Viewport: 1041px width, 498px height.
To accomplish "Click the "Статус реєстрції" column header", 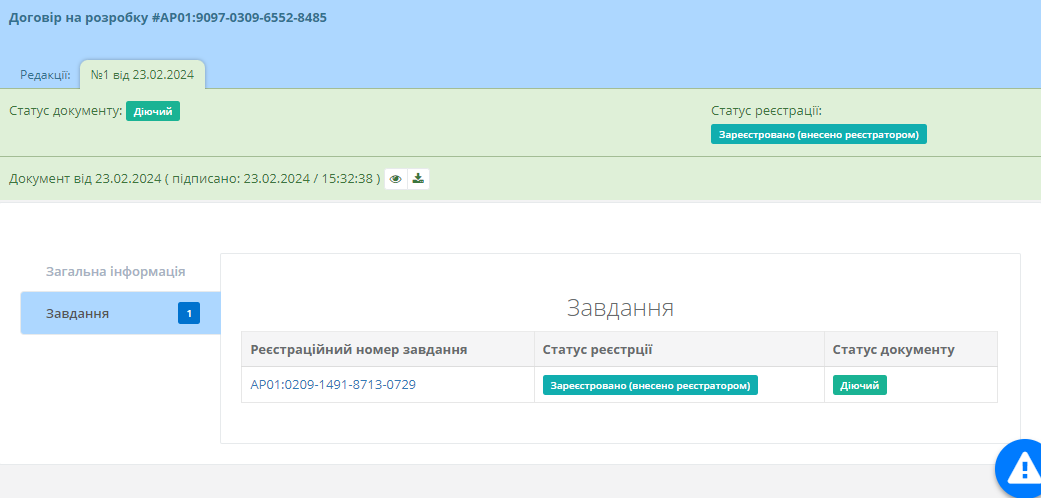I will click(x=598, y=349).
